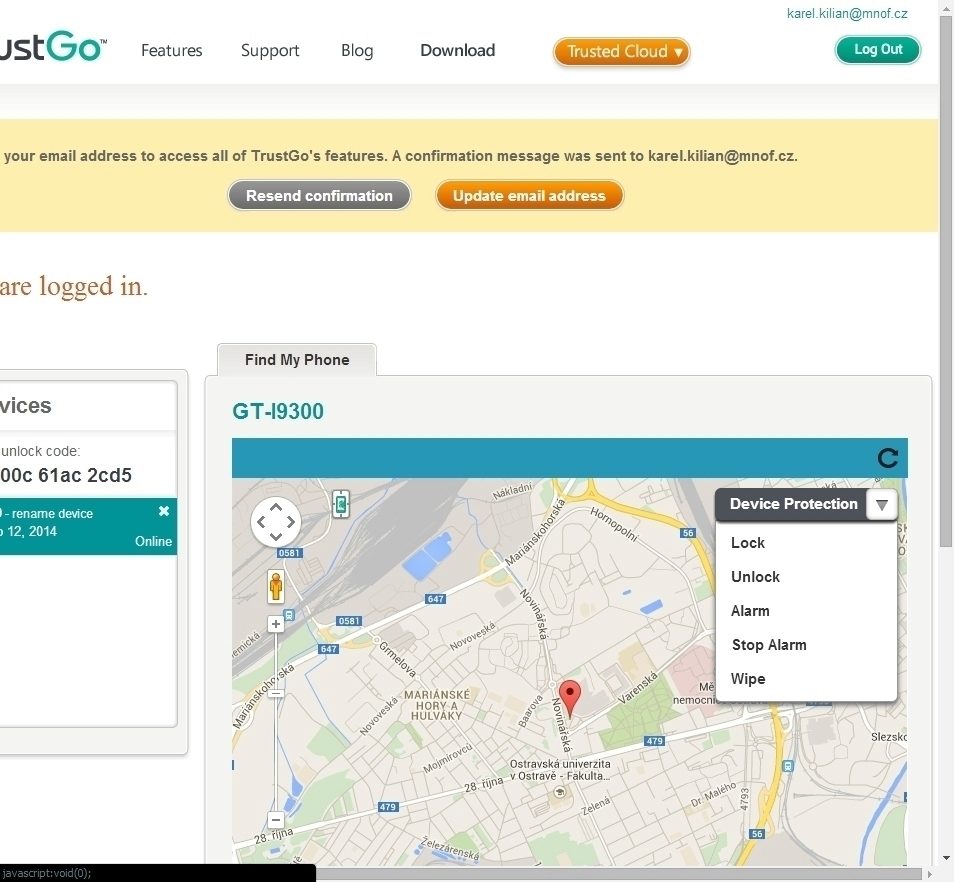Click the university icon on the map

click(560, 792)
